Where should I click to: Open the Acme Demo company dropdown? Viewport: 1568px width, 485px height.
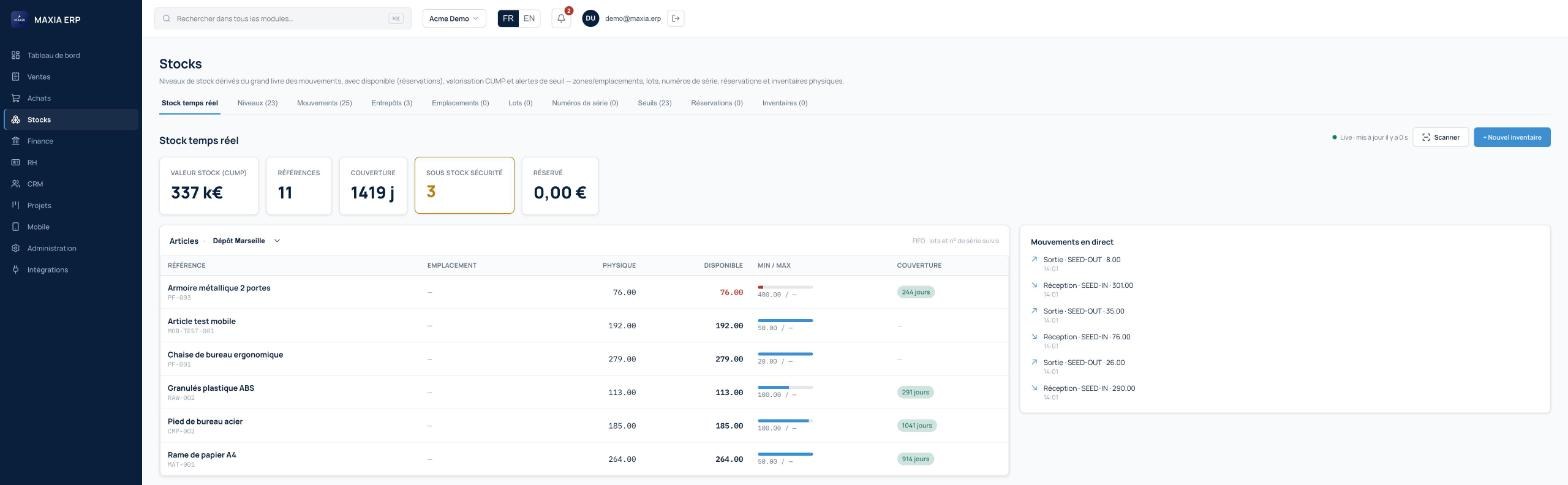454,18
